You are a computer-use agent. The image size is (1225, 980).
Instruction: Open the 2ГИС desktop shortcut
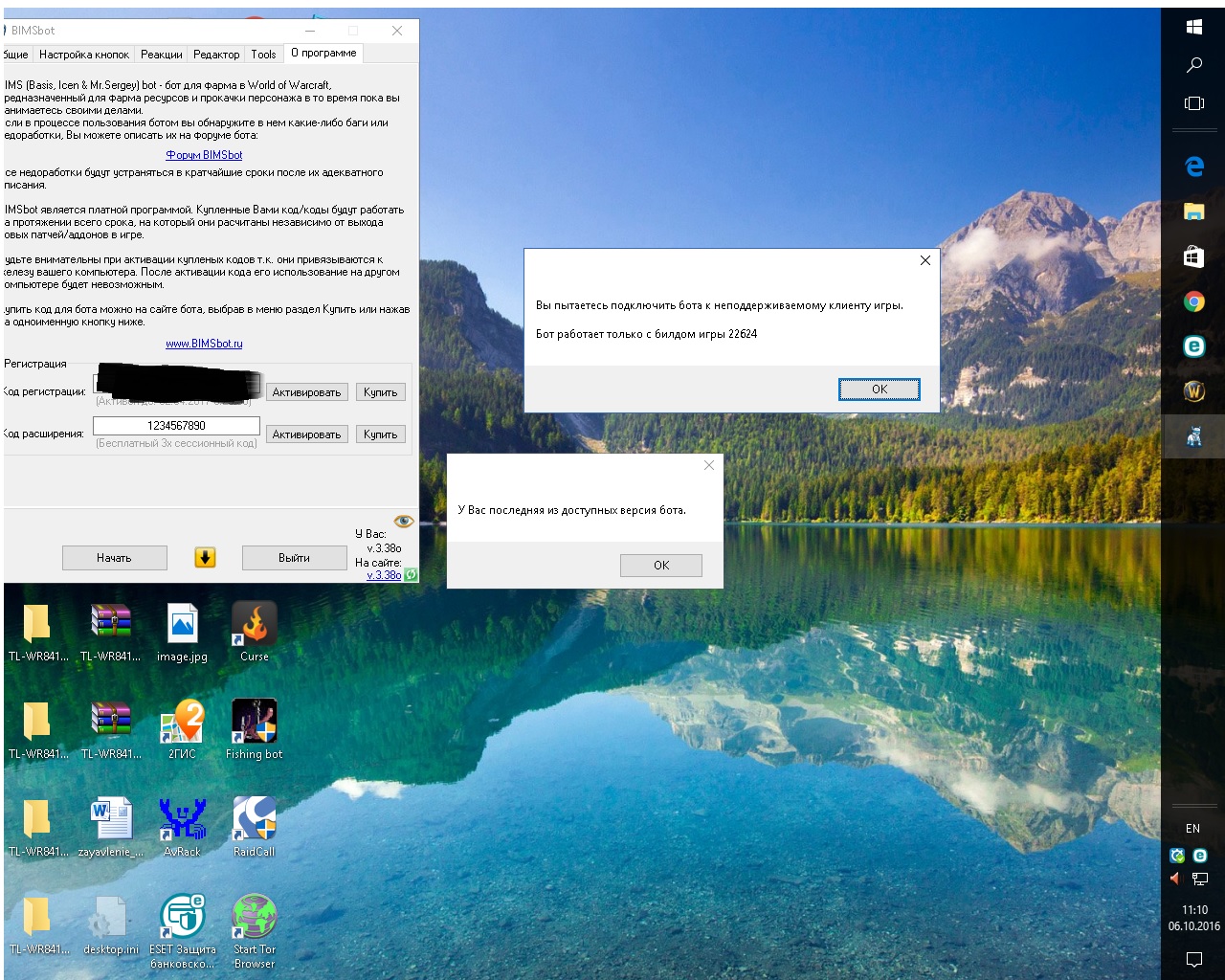pos(182,722)
